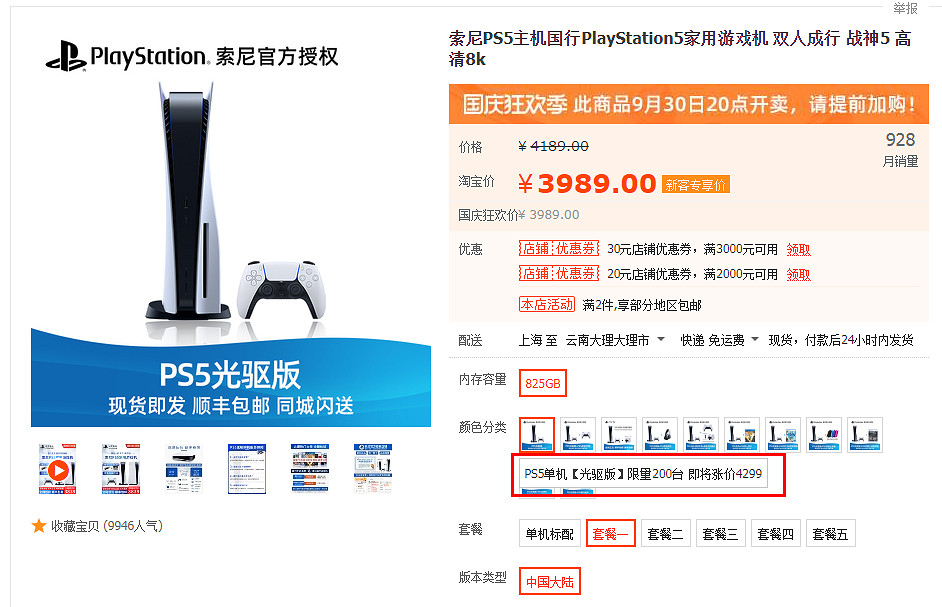The height and width of the screenshot is (607, 942).
Task: Claim the 20元 store coupon 领取 link
Action: click(x=798, y=275)
